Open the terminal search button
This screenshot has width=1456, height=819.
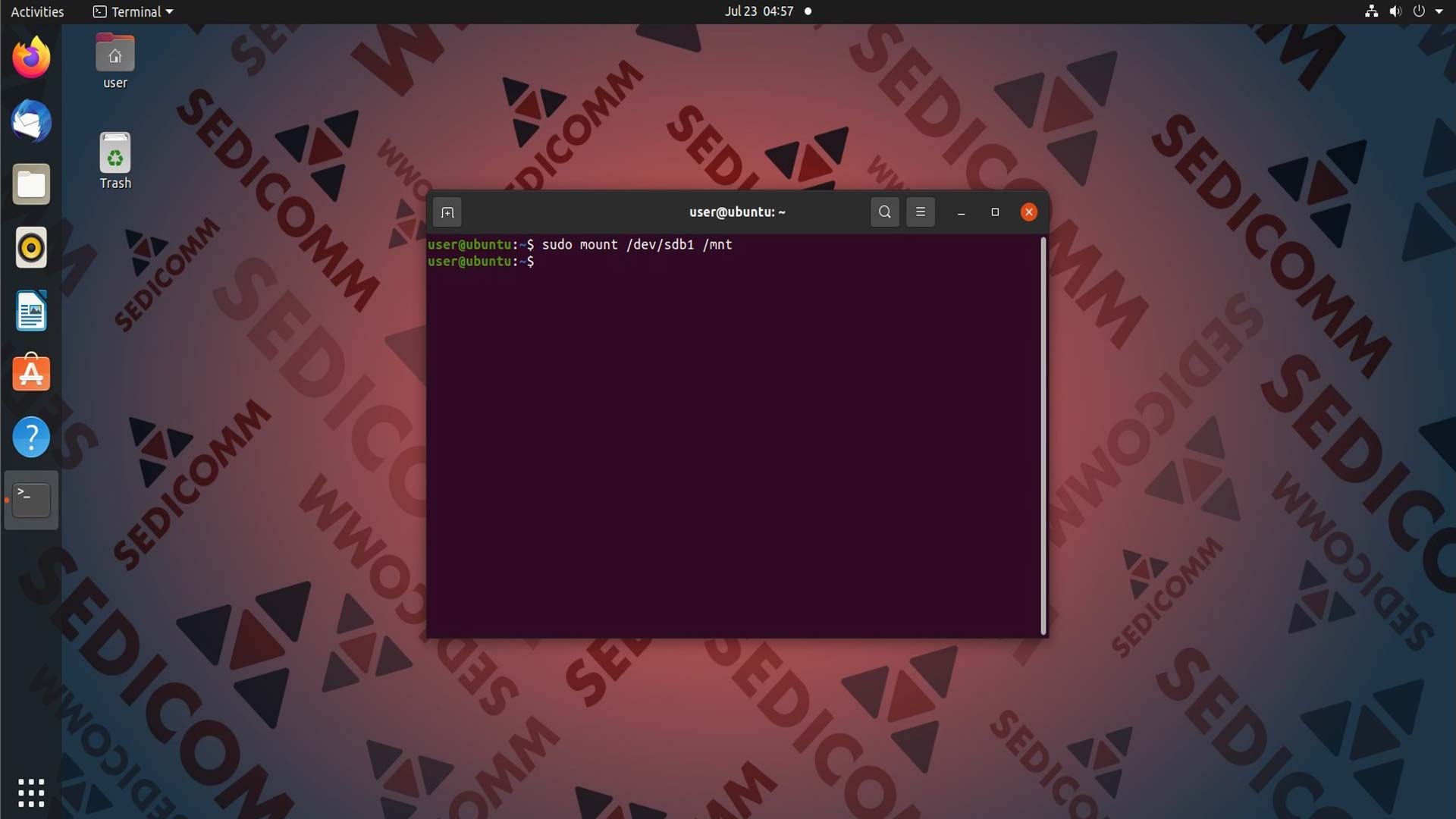[x=885, y=212]
